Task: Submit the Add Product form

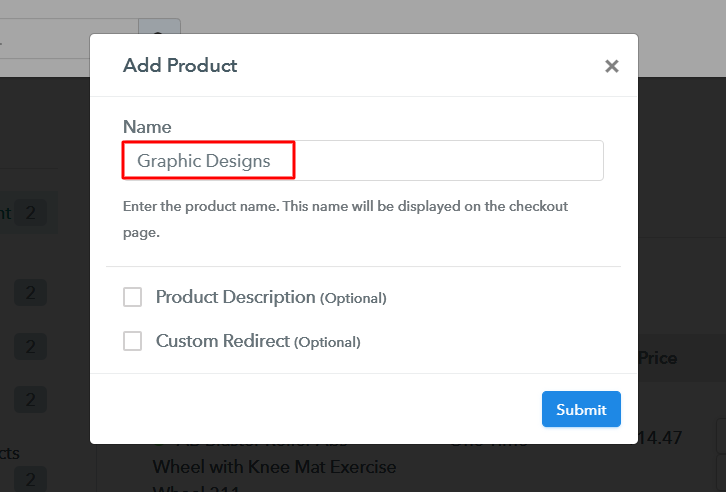Action: click(x=581, y=409)
